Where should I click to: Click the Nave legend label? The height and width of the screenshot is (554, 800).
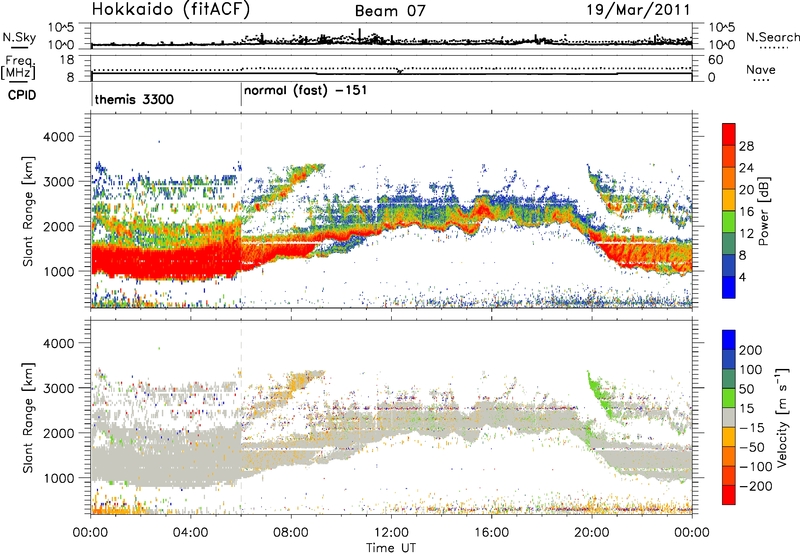(761, 69)
